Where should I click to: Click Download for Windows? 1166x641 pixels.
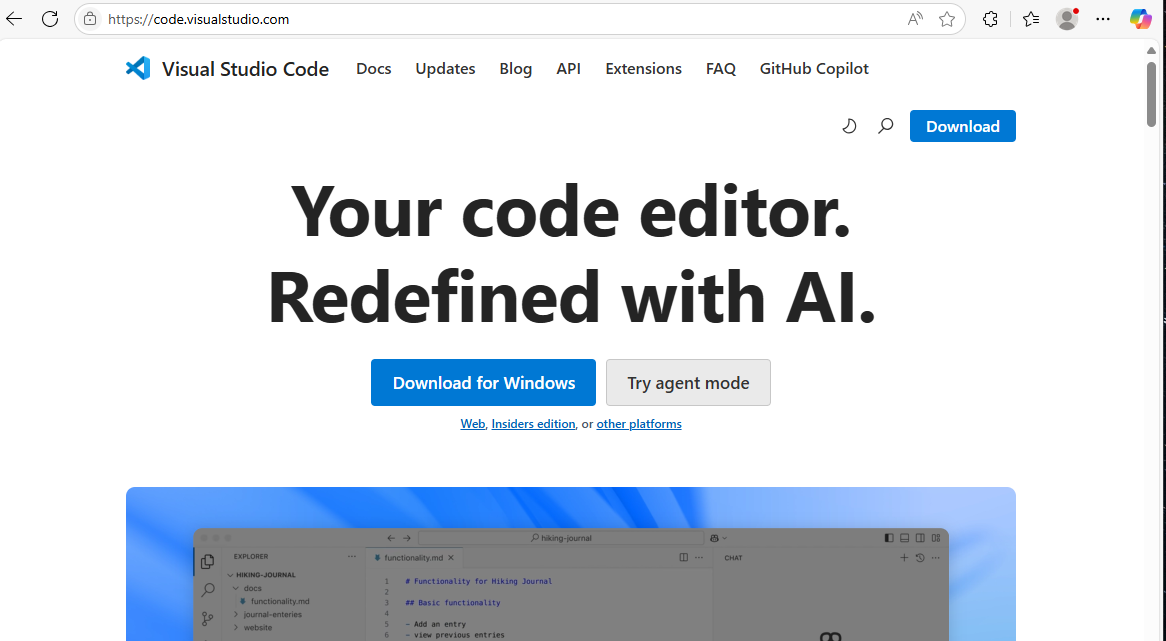tap(483, 383)
